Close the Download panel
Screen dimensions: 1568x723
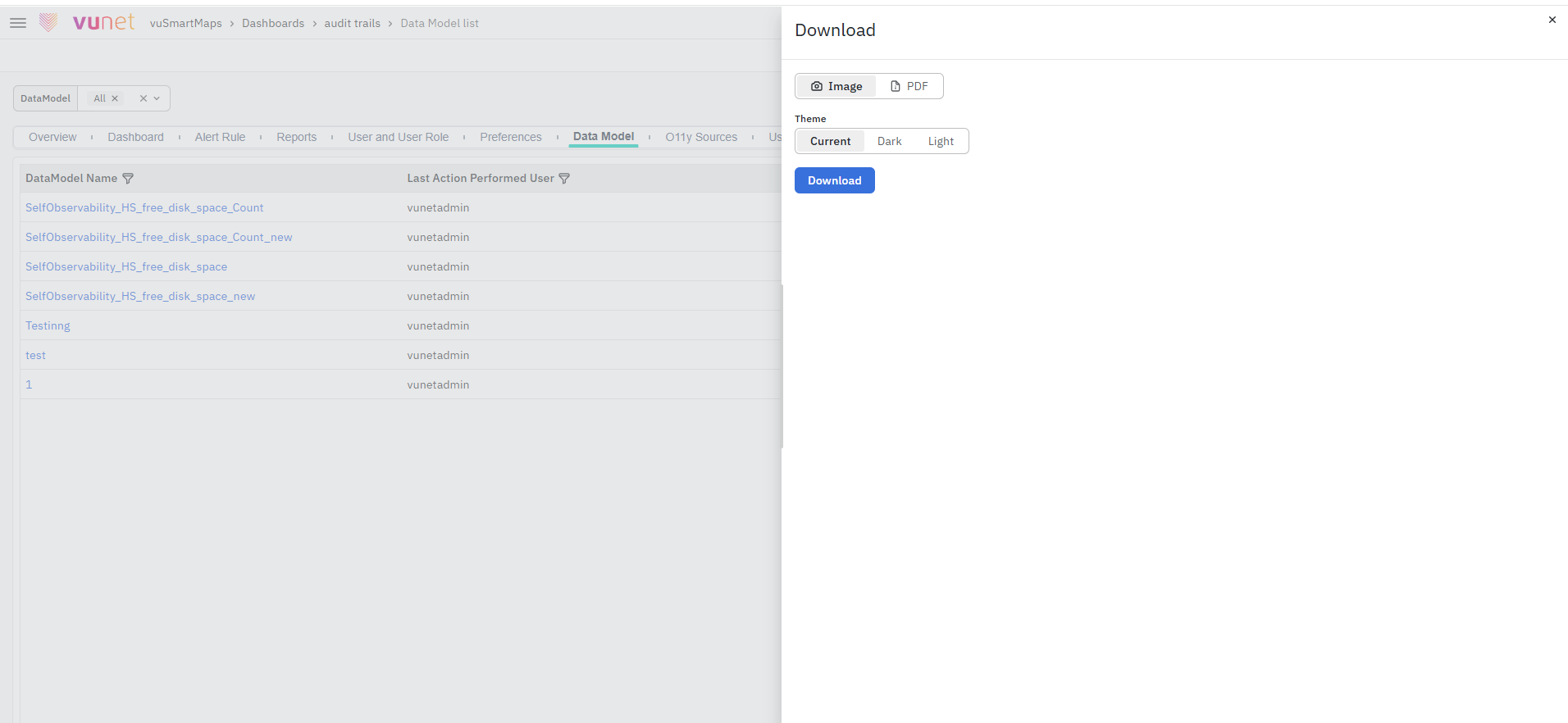click(x=1552, y=20)
